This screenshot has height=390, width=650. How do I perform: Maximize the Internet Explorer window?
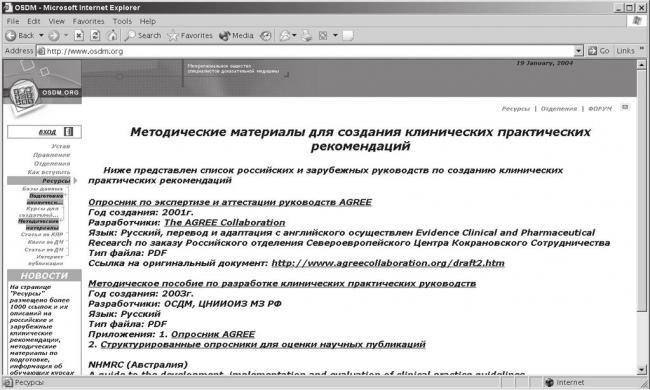click(629, 7)
